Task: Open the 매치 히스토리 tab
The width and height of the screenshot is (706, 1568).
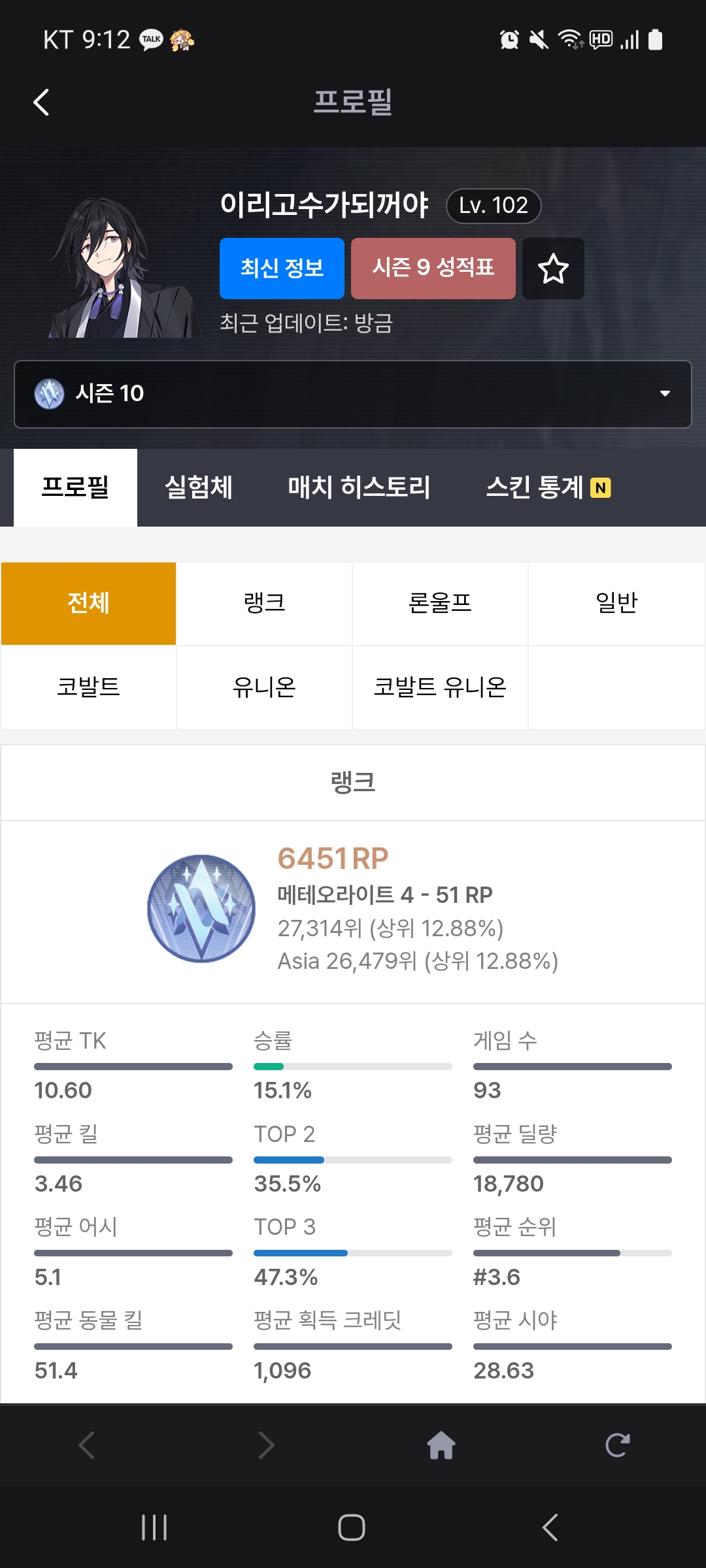Action: point(359,487)
